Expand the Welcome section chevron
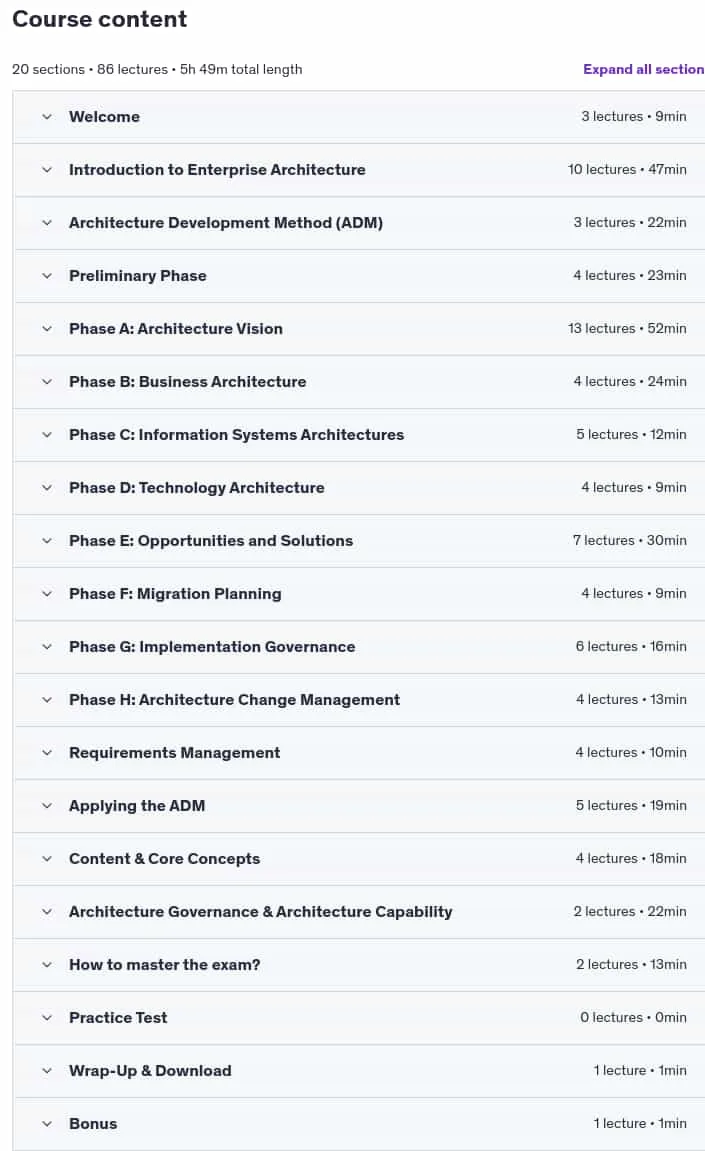The image size is (705, 1151). coord(47,117)
